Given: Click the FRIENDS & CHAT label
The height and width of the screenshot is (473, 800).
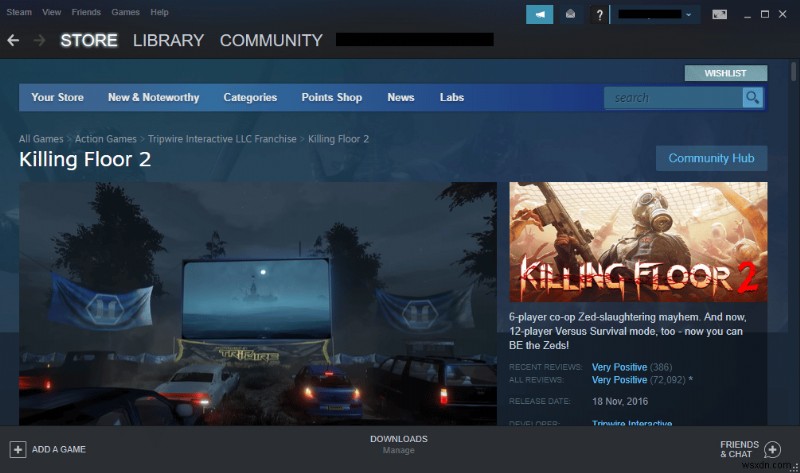Looking at the screenshot, I should tap(739, 450).
